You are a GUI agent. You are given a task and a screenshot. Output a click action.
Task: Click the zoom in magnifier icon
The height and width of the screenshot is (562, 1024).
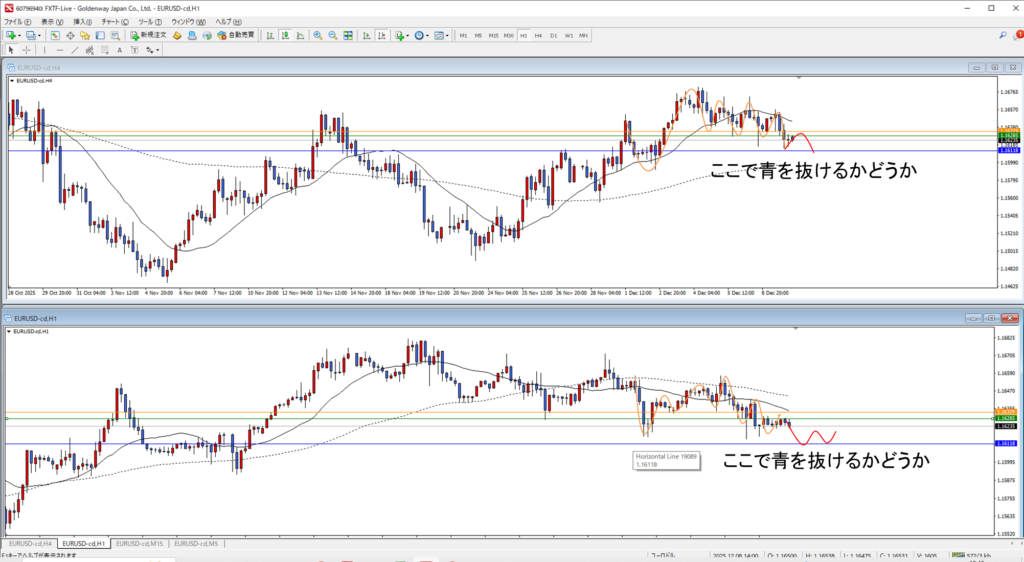(318, 35)
